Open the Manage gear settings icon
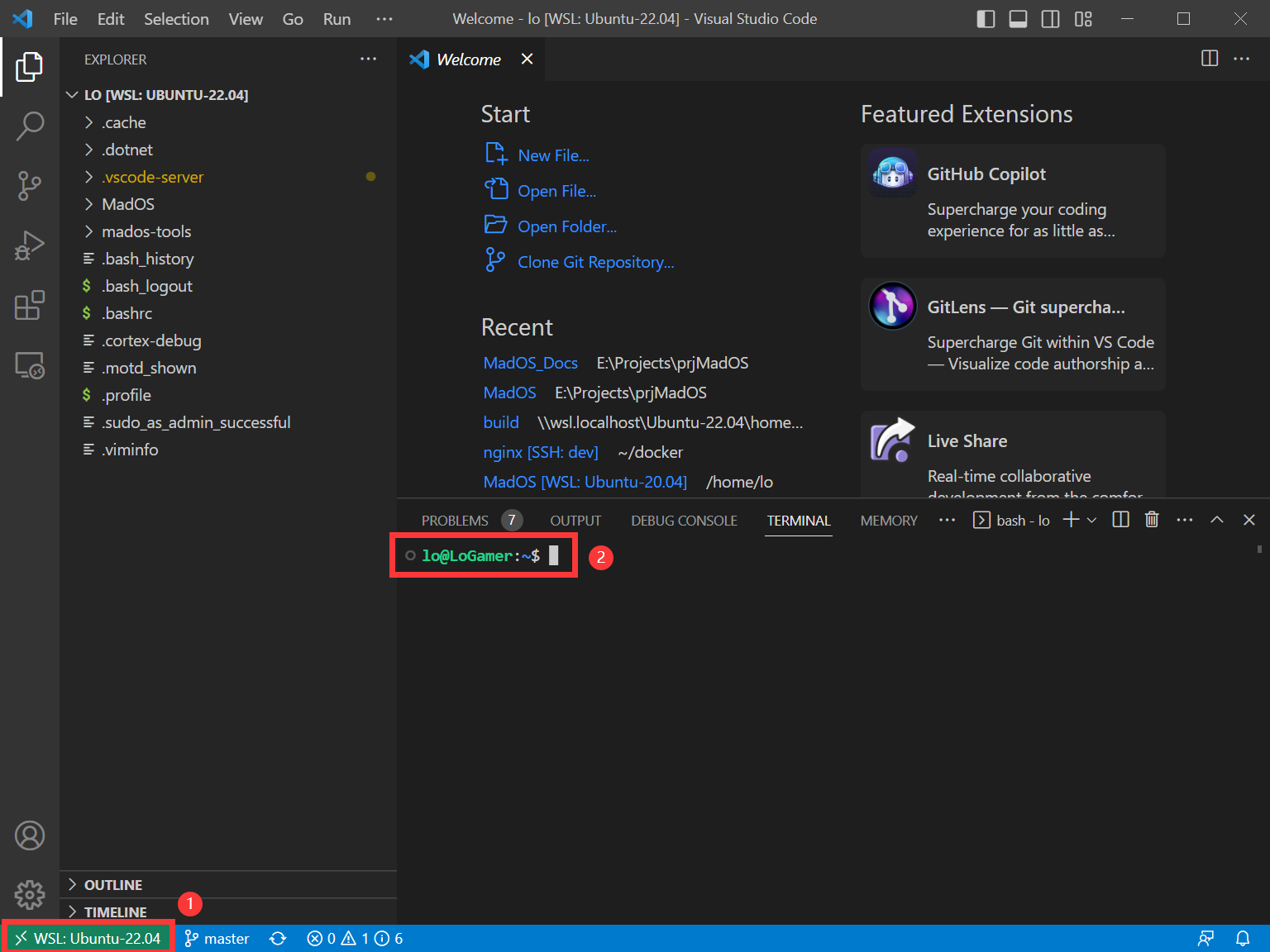This screenshot has width=1270, height=952. 30,894
